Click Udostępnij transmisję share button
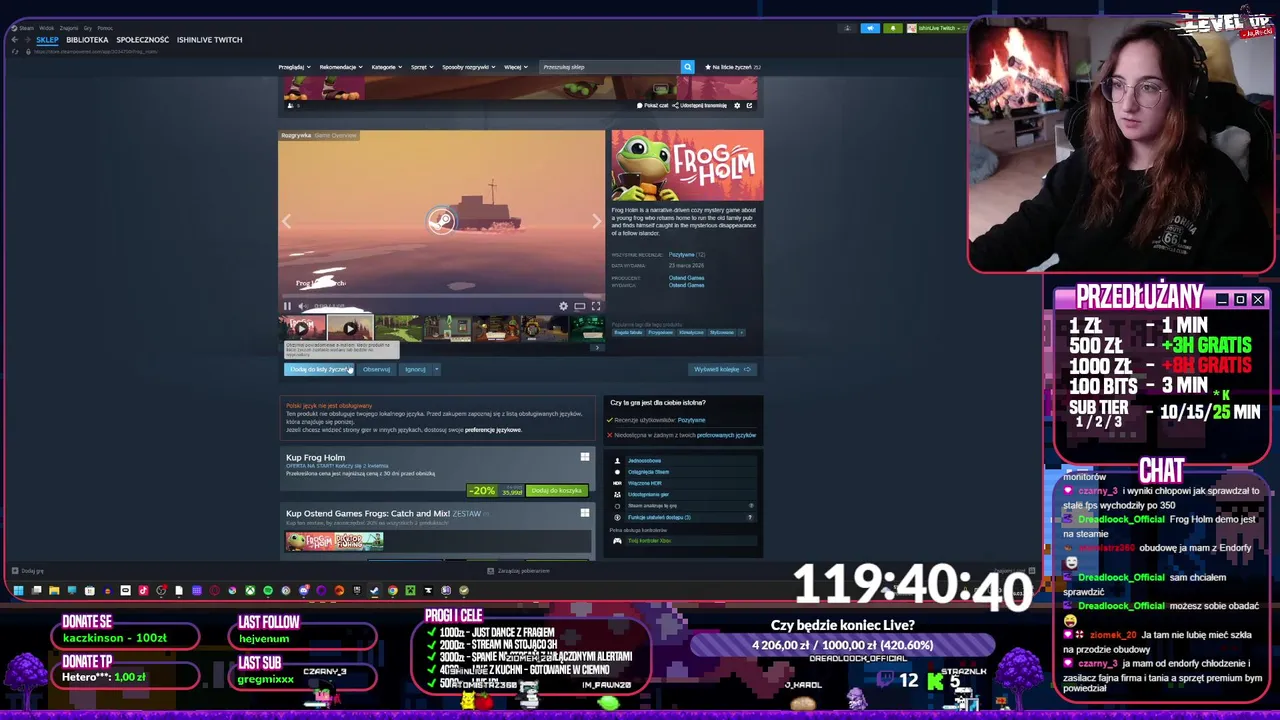Image resolution: width=1280 pixels, height=720 pixels. (701, 105)
